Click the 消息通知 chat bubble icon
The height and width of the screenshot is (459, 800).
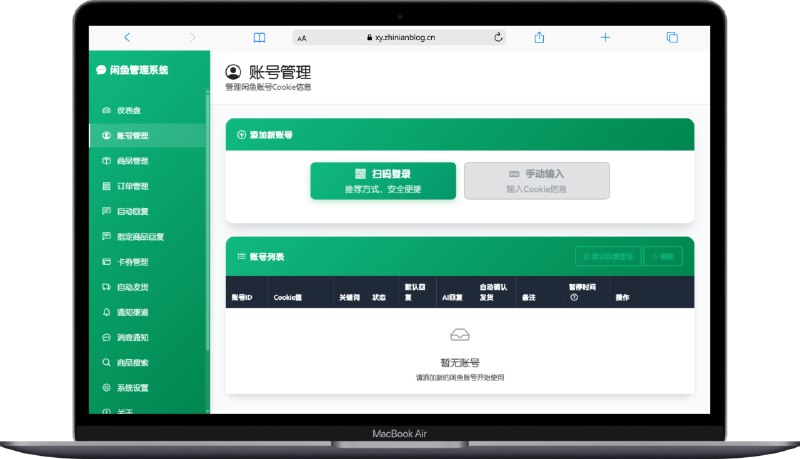106,337
